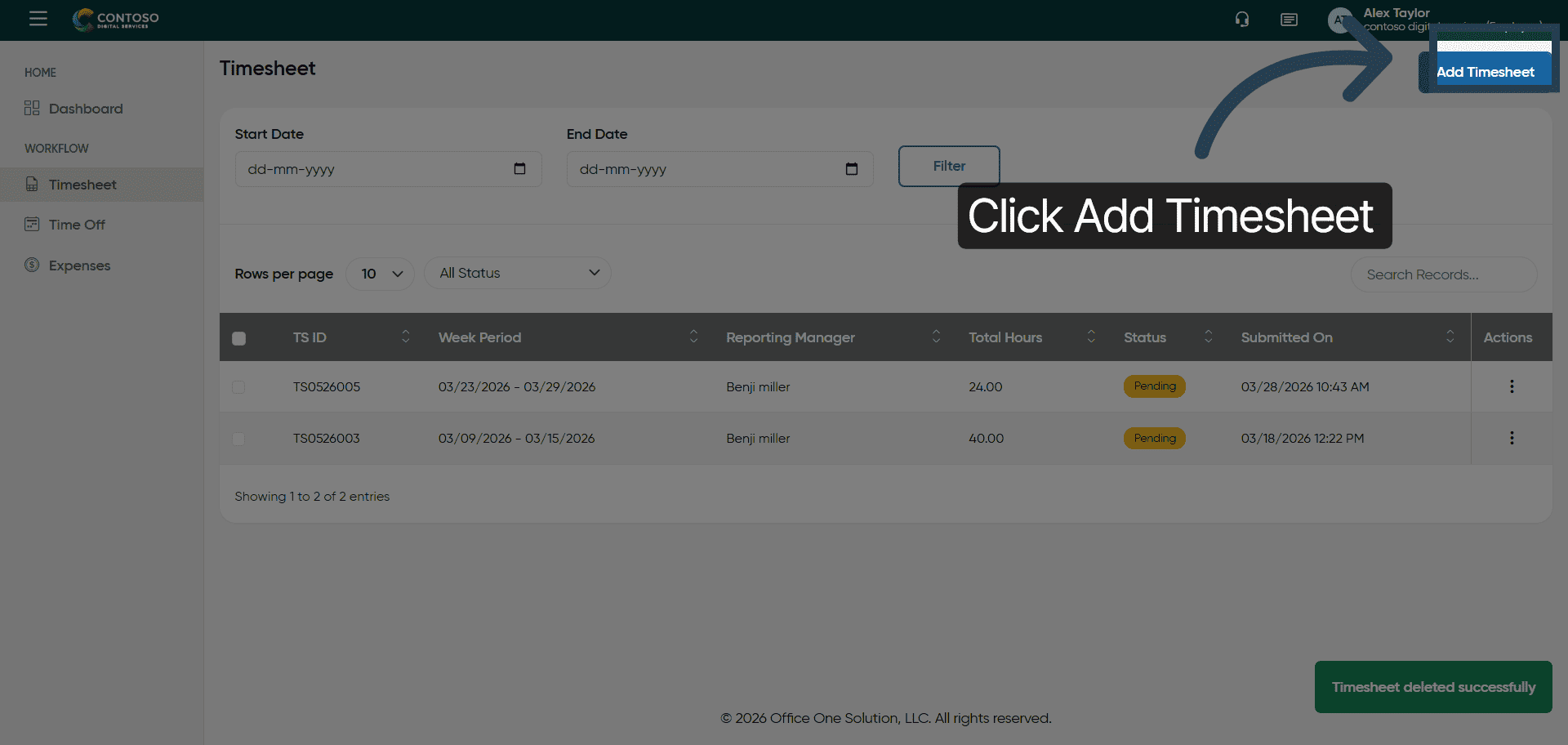Viewport: 1568px width, 745px height.
Task: Check the box for row TS0526005
Action: [x=238, y=387]
